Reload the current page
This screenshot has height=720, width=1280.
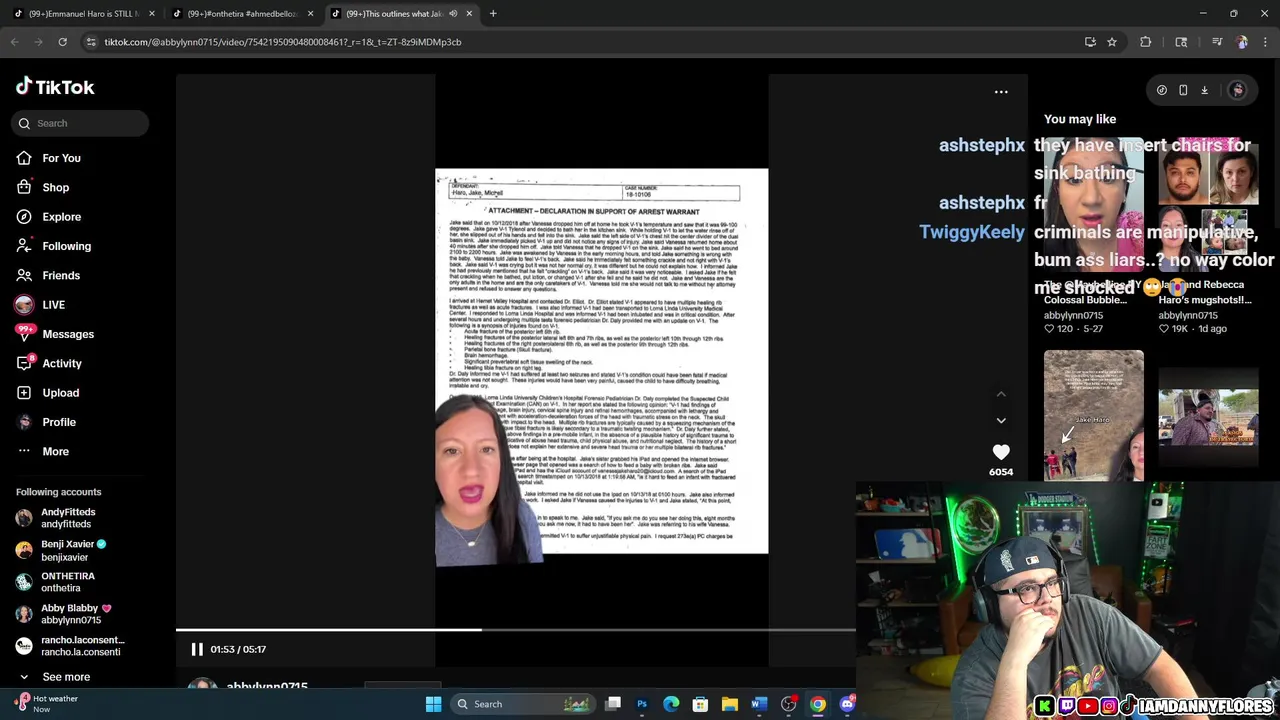click(62, 42)
